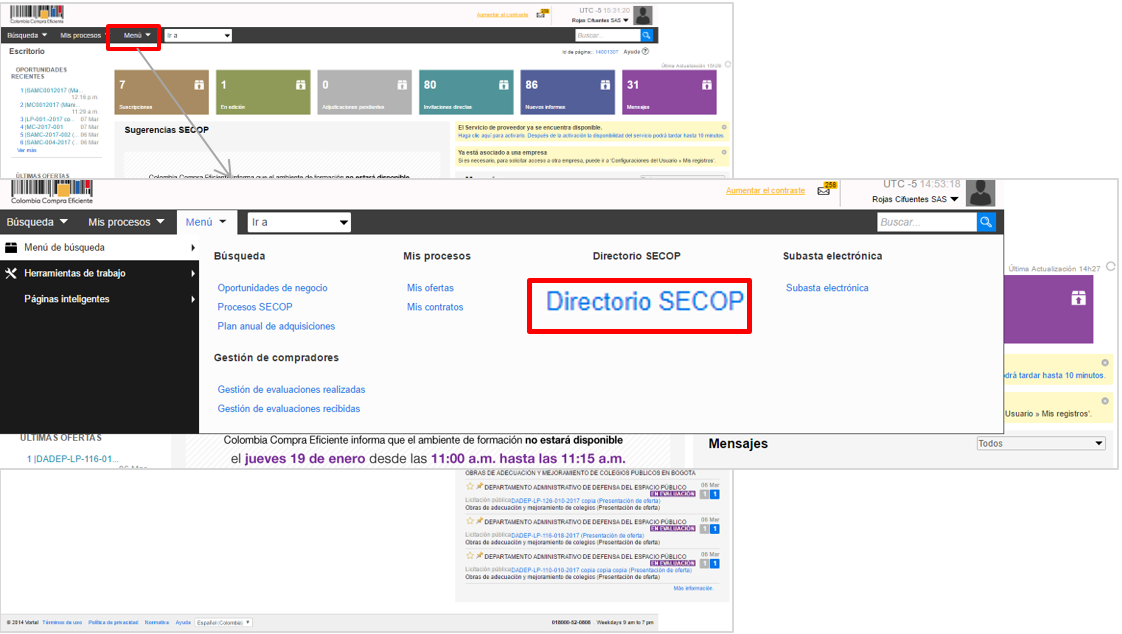The height and width of the screenshot is (634, 1122).
Task: Open the Todos filter dropdown beside Mensajes
Action: (1041, 444)
